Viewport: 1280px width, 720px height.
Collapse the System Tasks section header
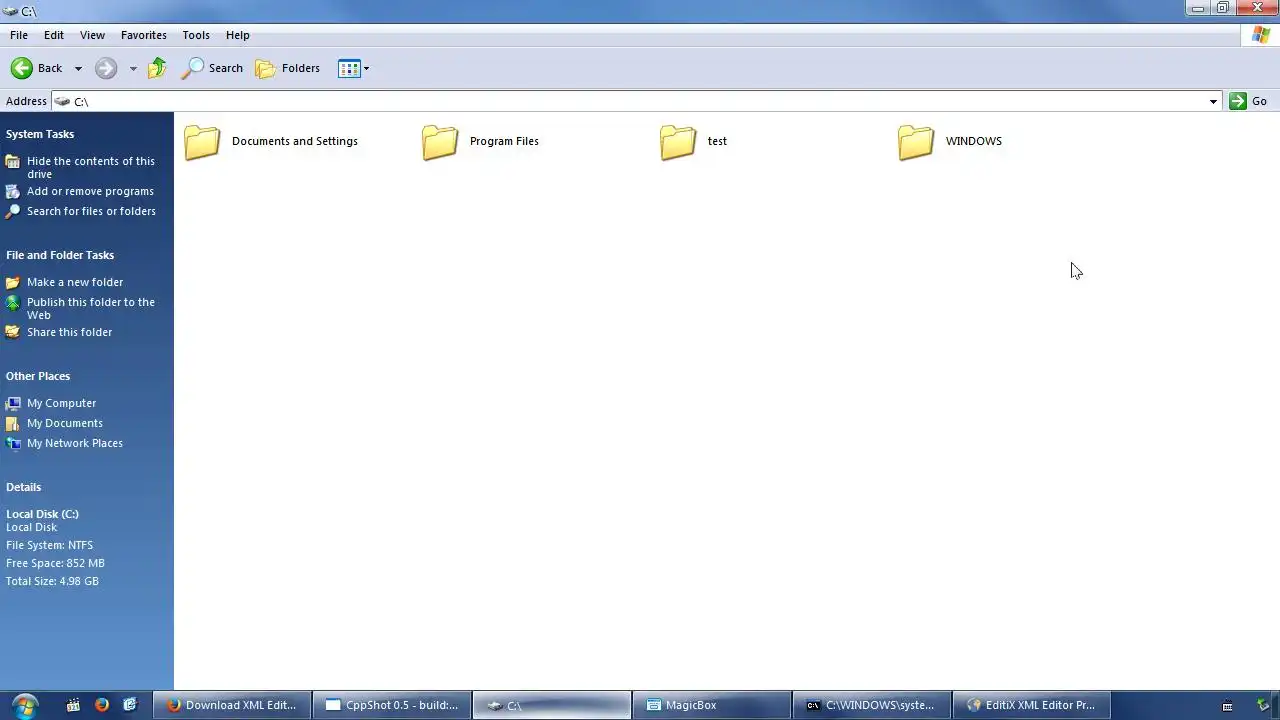(x=40, y=134)
